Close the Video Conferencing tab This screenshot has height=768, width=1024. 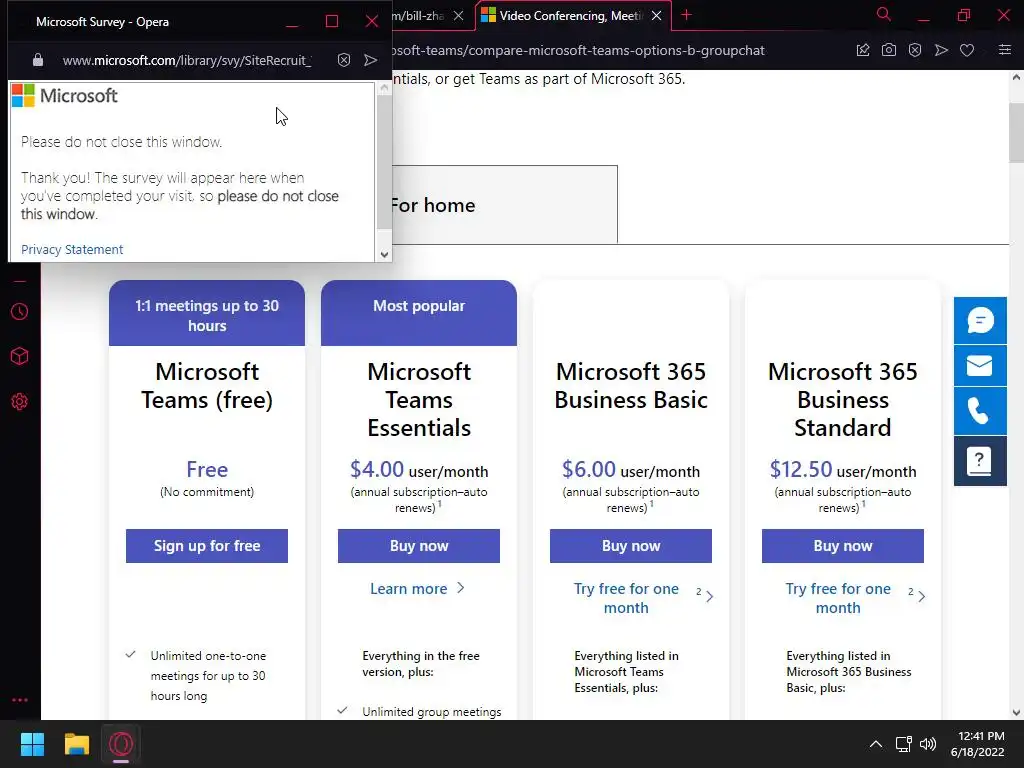pyautogui.click(x=656, y=16)
